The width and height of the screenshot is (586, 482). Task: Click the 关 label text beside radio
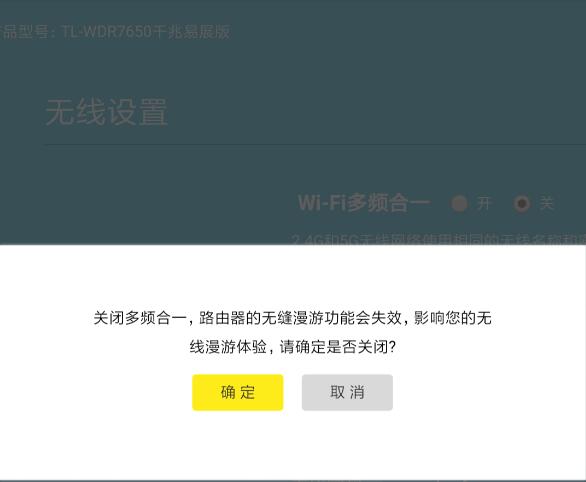[x=546, y=204]
